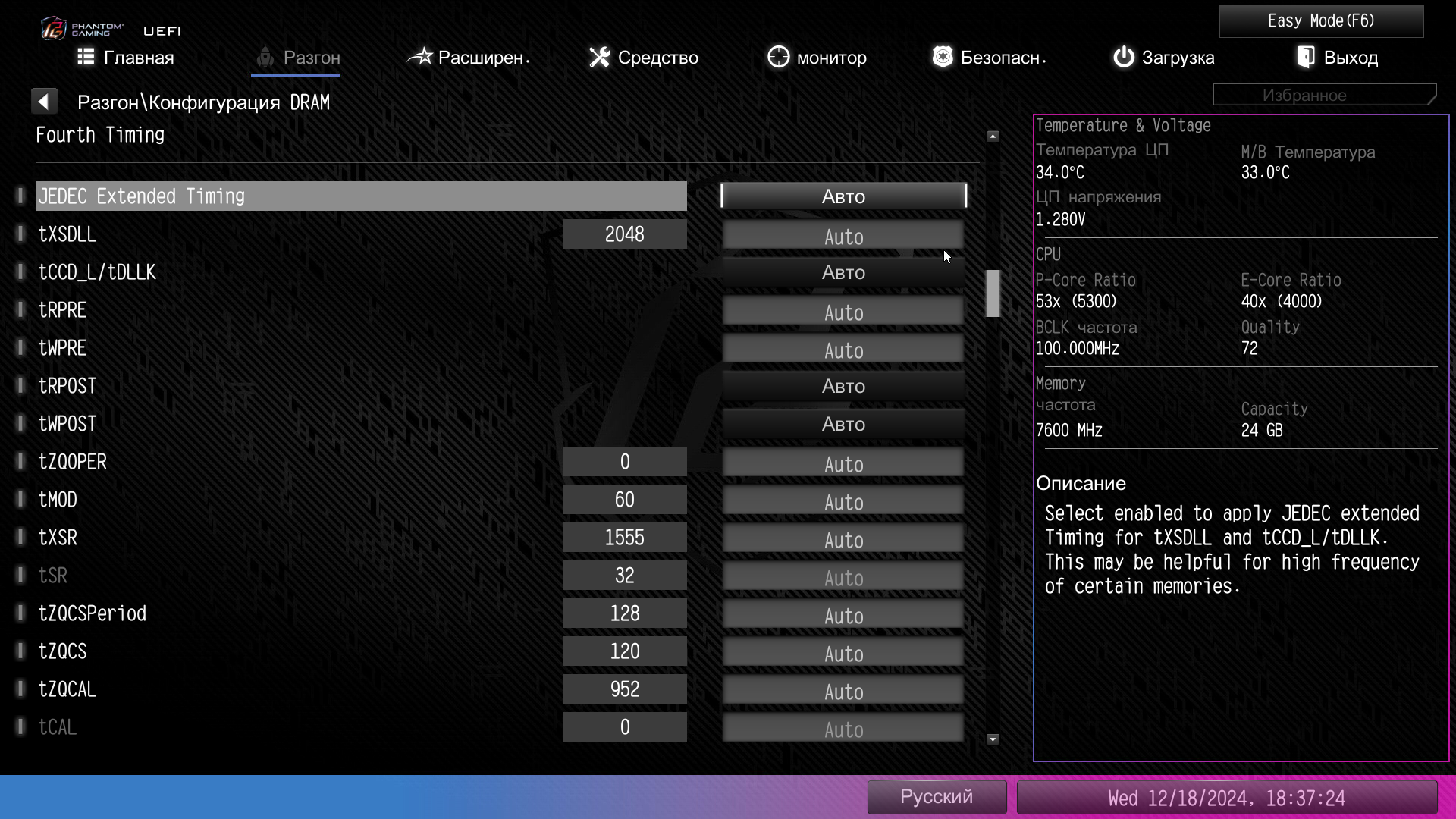Click the Главная list icon
Image resolution: width=1456 pixels, height=819 pixels.
tap(86, 57)
